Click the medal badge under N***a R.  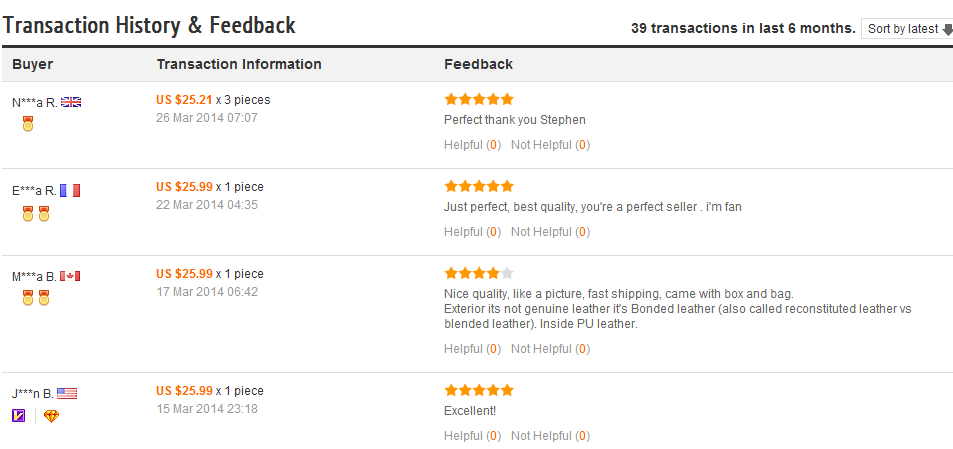pos(27,125)
